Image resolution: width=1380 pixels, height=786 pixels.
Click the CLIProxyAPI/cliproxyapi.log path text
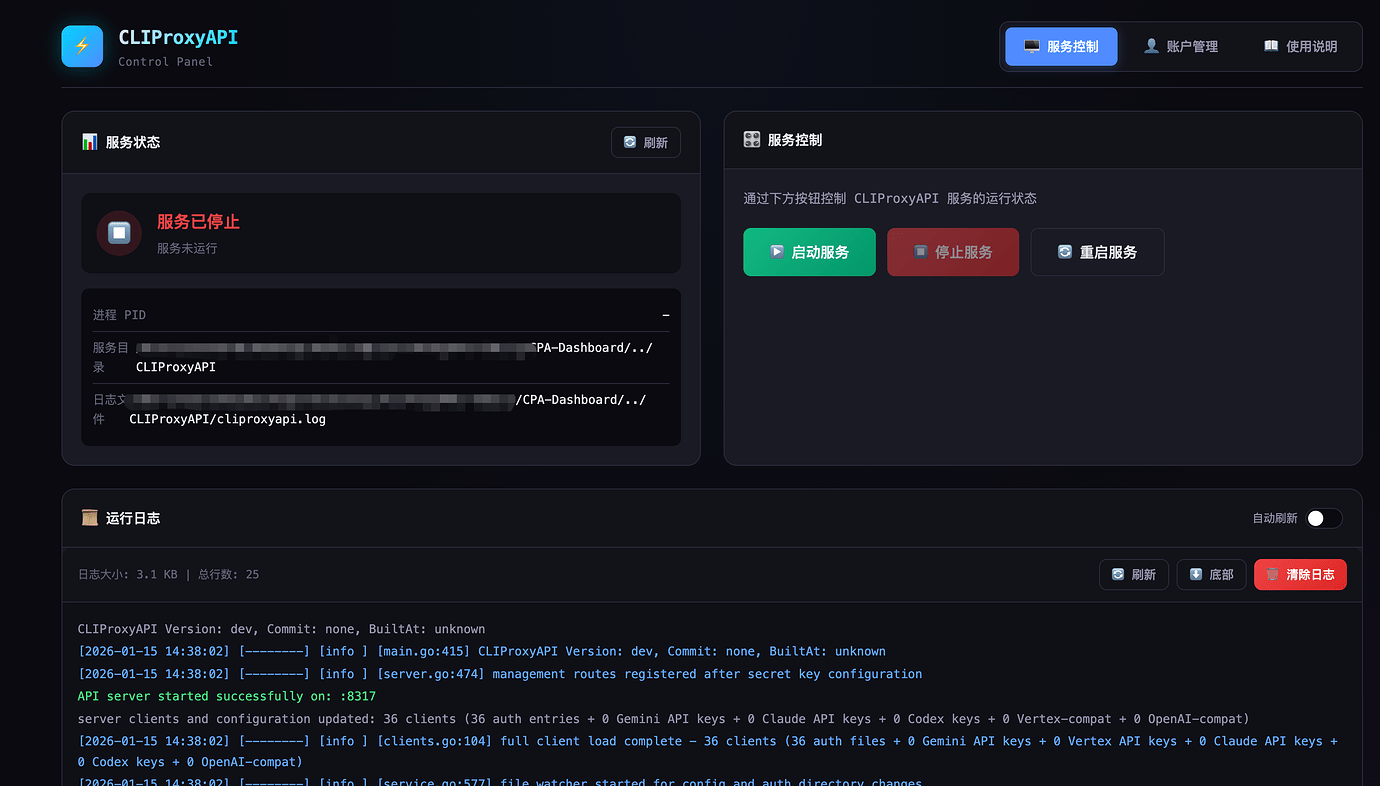[x=227, y=419]
